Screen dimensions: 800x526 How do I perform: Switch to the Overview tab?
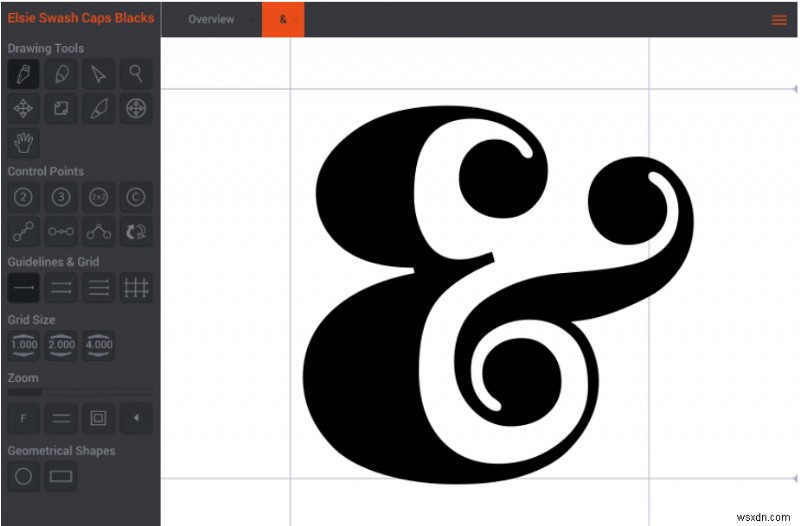pos(211,19)
